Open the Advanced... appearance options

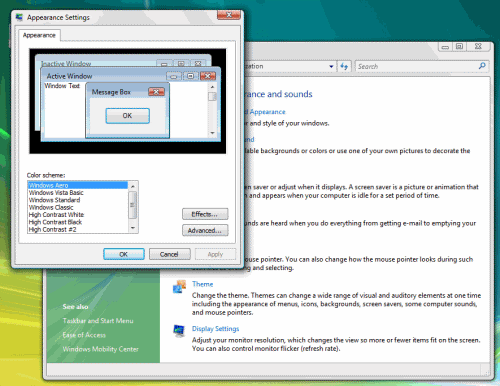point(205,230)
